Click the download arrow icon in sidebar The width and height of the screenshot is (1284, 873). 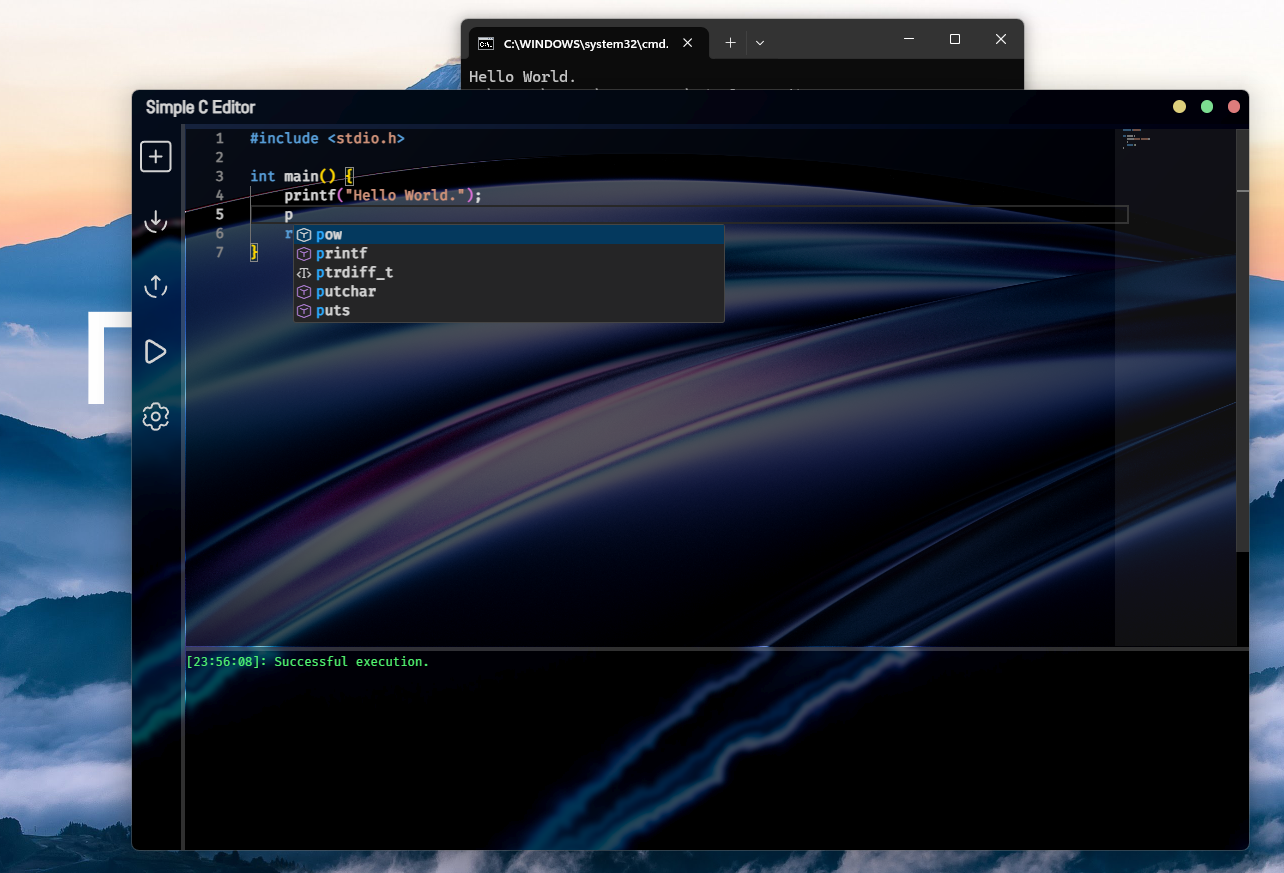tap(155, 221)
